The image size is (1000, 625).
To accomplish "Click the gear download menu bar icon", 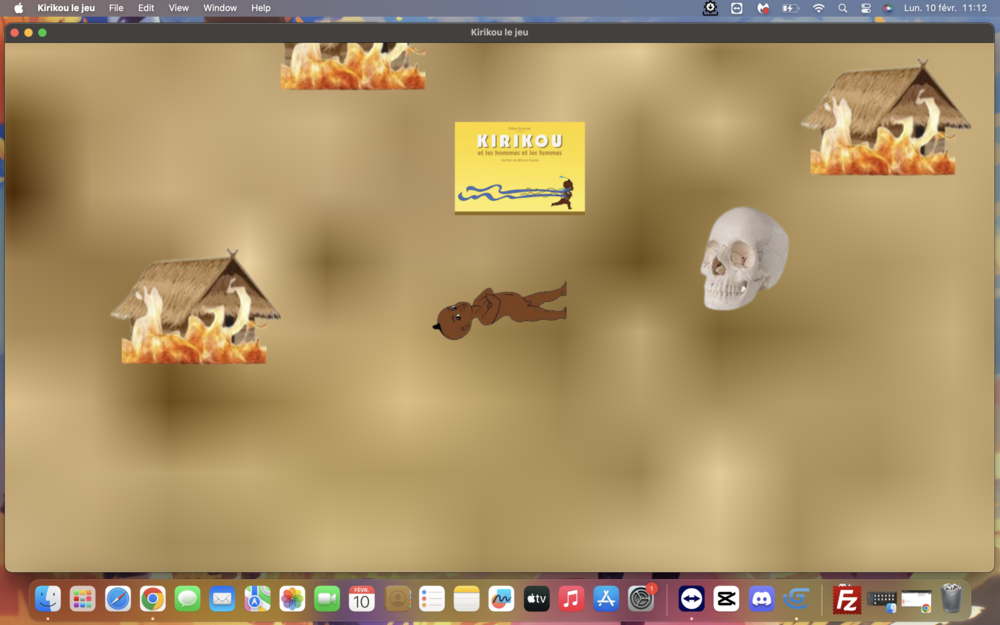I will (x=710, y=8).
